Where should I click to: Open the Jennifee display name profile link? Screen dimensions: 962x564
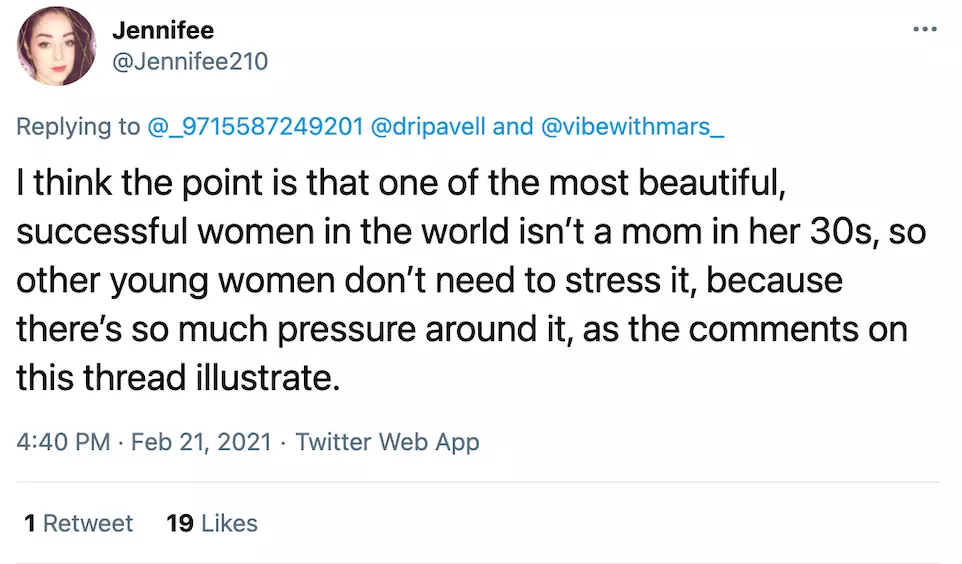(163, 31)
